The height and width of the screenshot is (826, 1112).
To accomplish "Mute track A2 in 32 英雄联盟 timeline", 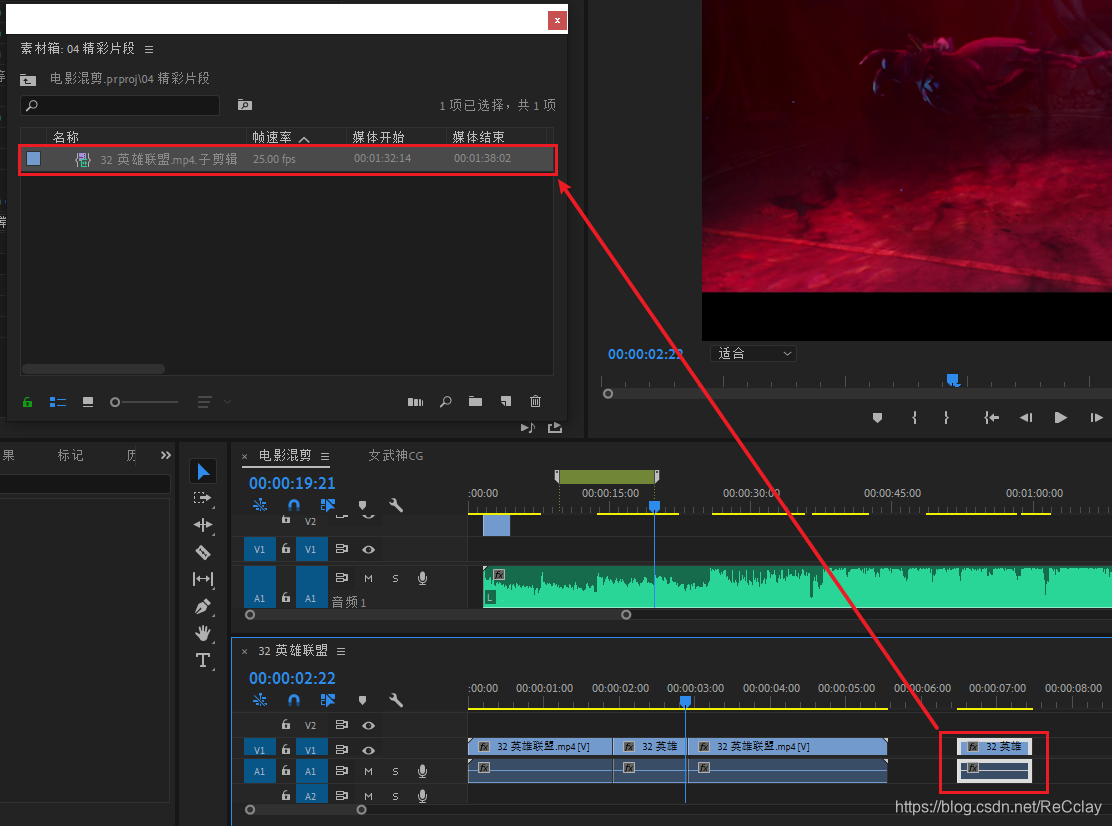I will [368, 796].
